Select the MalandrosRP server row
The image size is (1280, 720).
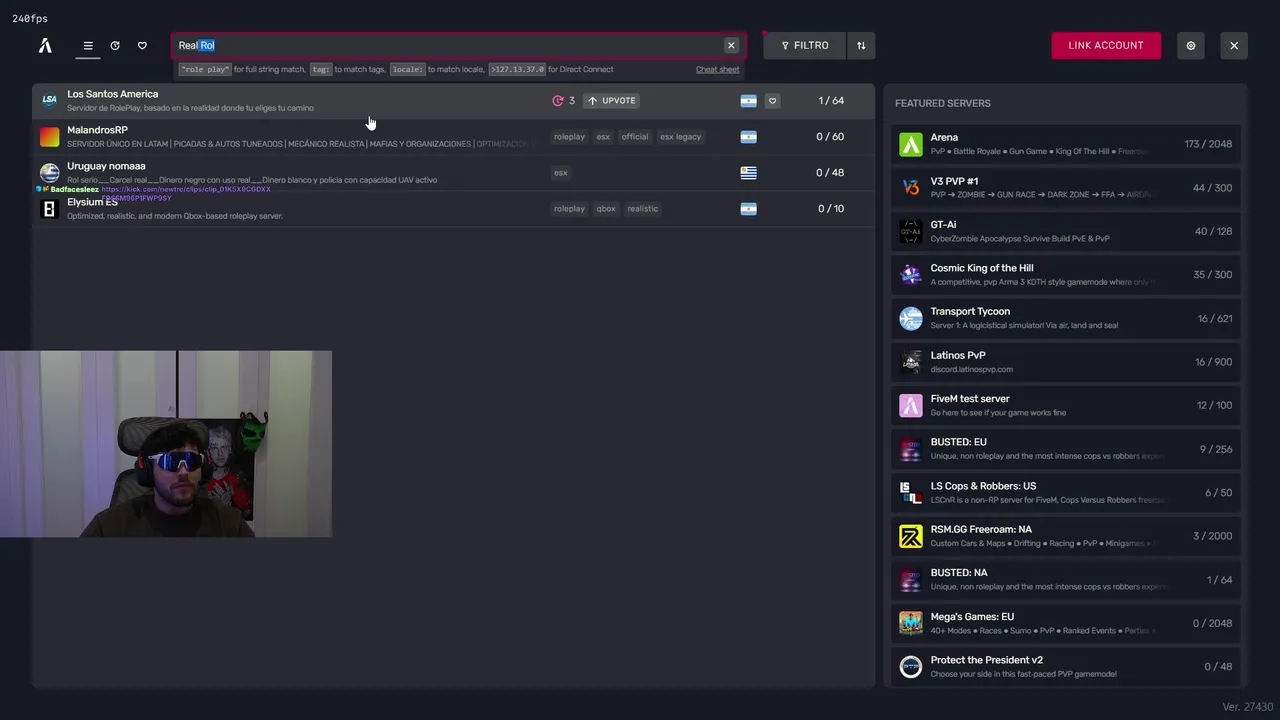tap(453, 136)
